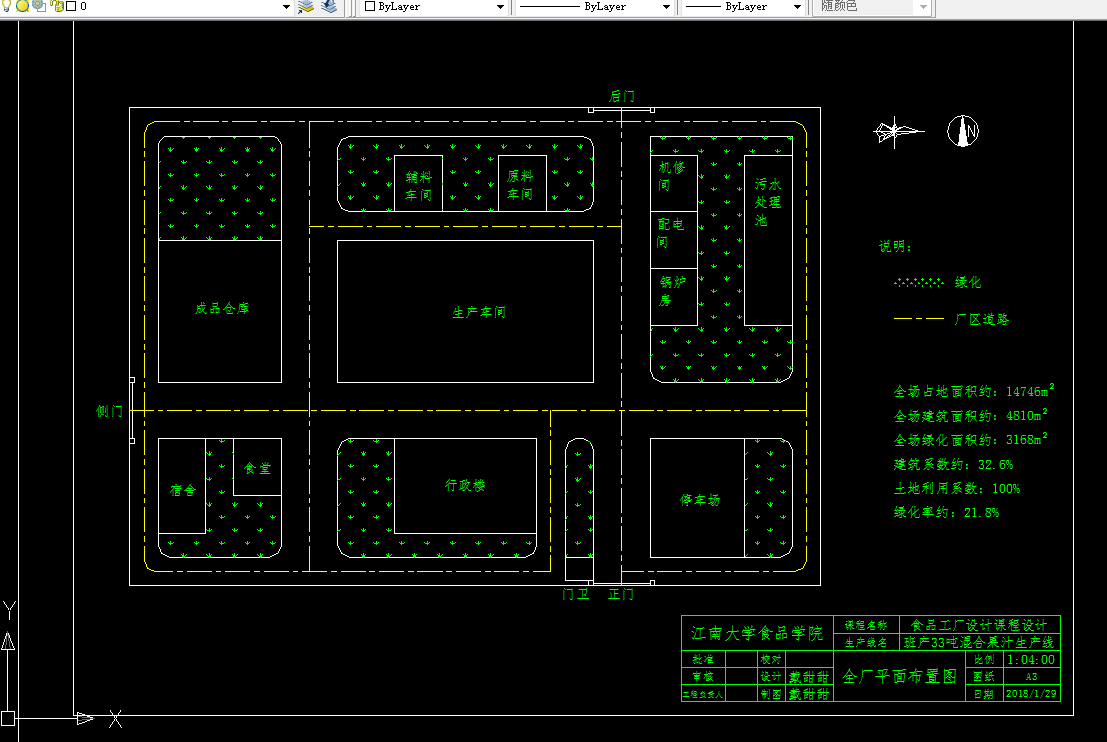Select the 全场建筑面积约: 4810m² text
1107x742 pixels.
(971, 414)
